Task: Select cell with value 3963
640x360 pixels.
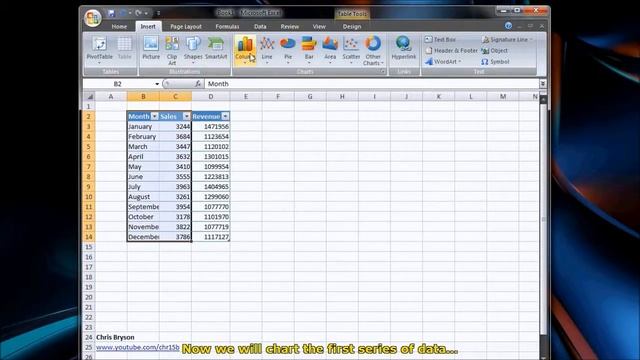Action: (x=175, y=187)
